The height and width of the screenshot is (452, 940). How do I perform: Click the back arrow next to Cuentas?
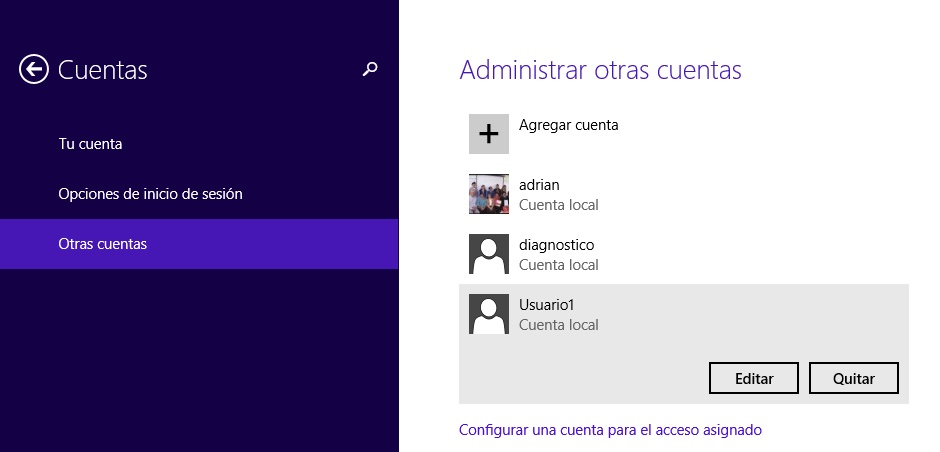coord(34,69)
